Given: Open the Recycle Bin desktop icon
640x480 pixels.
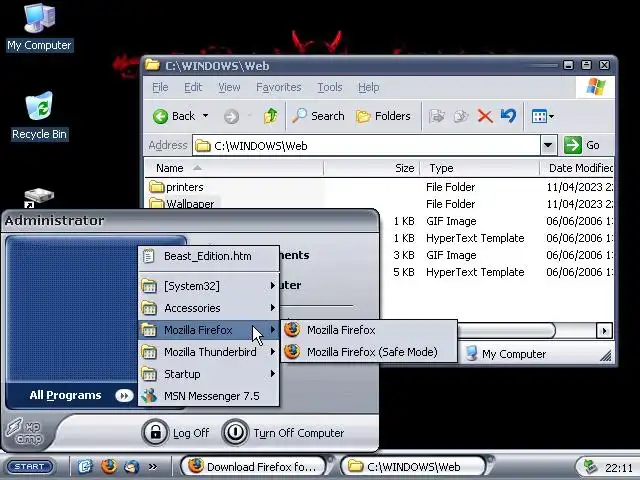Looking at the screenshot, I should tap(39, 116).
